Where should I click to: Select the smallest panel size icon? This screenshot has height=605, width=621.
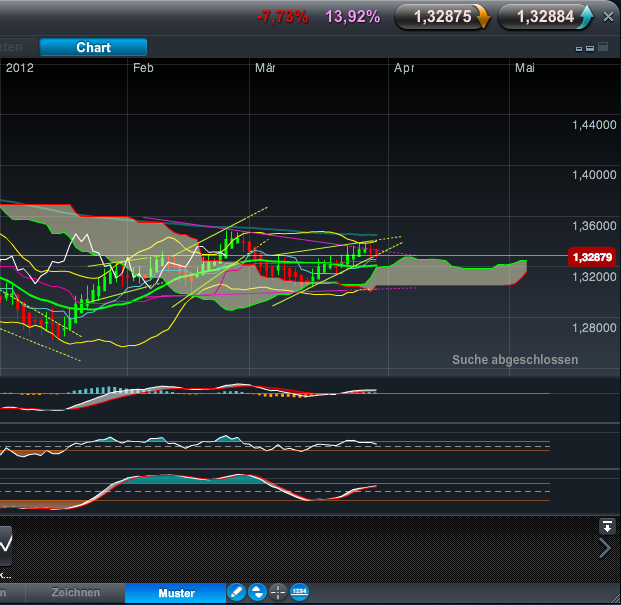point(579,49)
